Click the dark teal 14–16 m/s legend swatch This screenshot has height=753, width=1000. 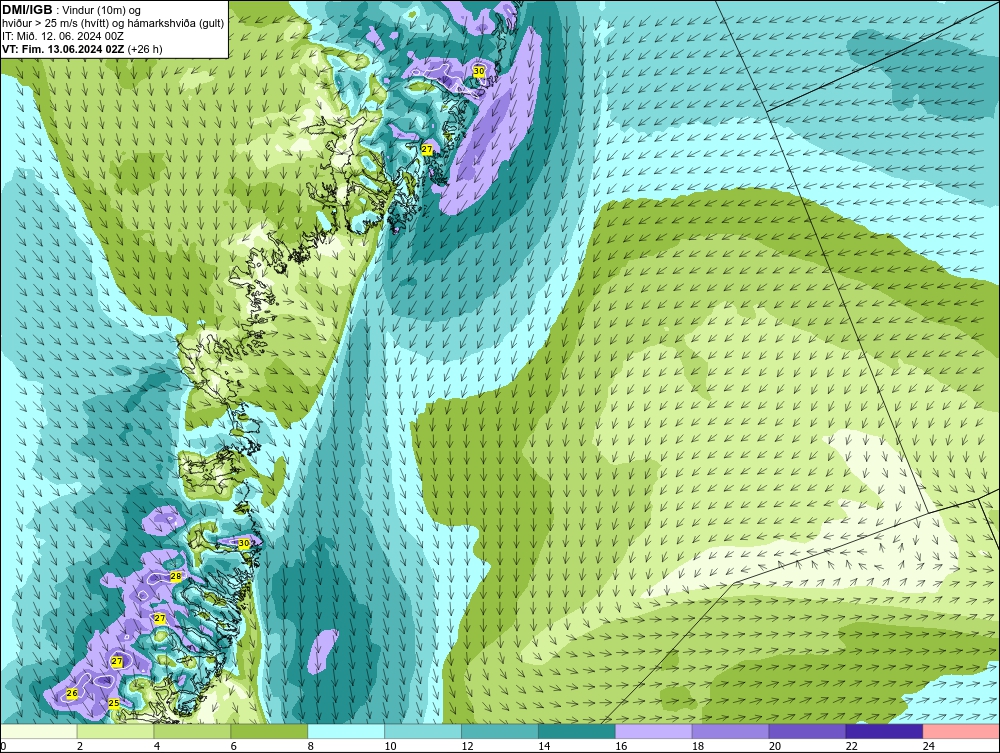click(x=577, y=731)
